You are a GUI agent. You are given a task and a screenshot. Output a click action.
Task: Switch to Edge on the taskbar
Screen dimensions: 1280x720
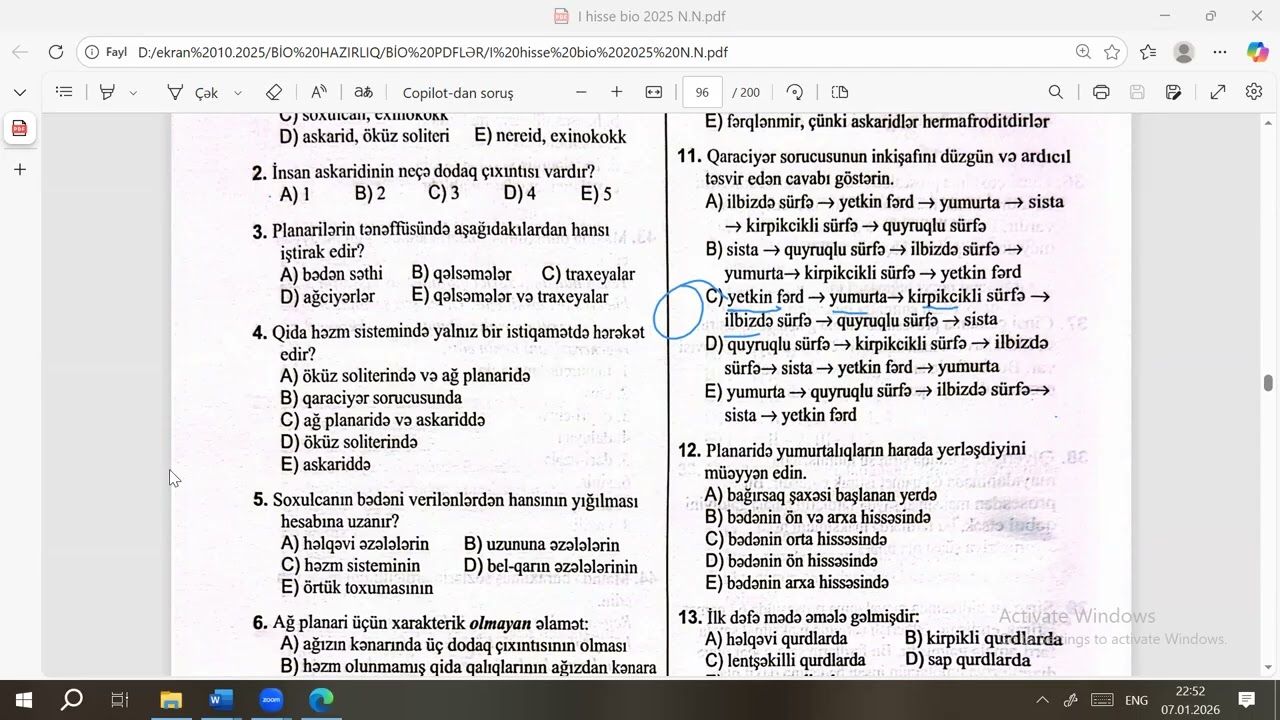(321, 700)
